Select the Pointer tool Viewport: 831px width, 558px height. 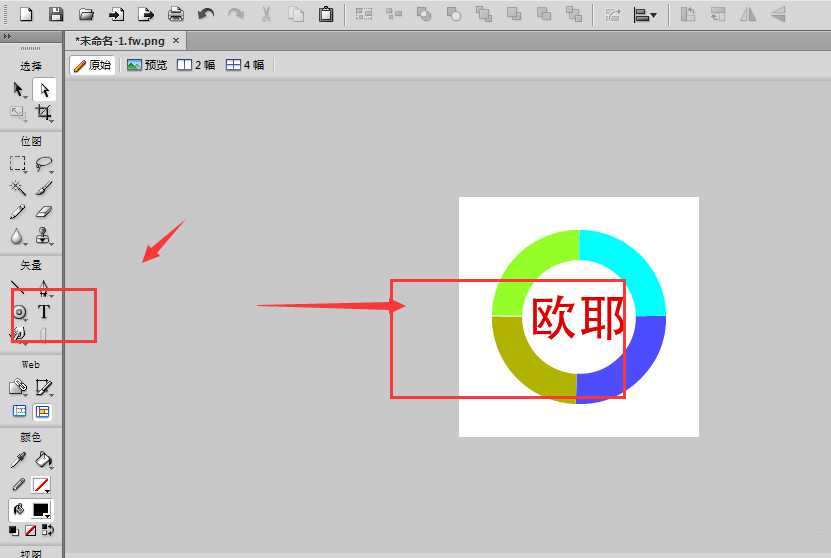point(19,90)
